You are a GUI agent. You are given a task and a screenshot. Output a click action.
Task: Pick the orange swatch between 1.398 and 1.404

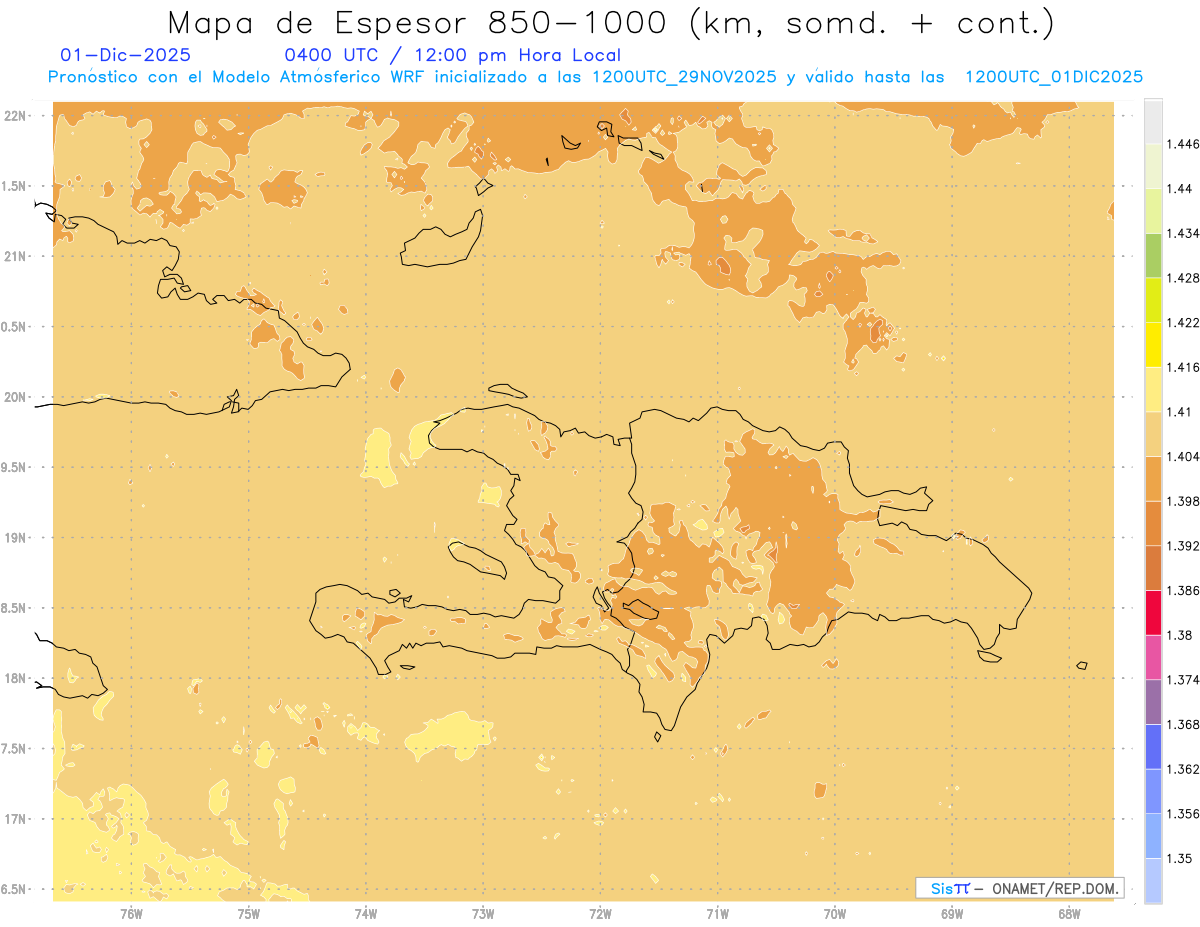(x=1153, y=478)
